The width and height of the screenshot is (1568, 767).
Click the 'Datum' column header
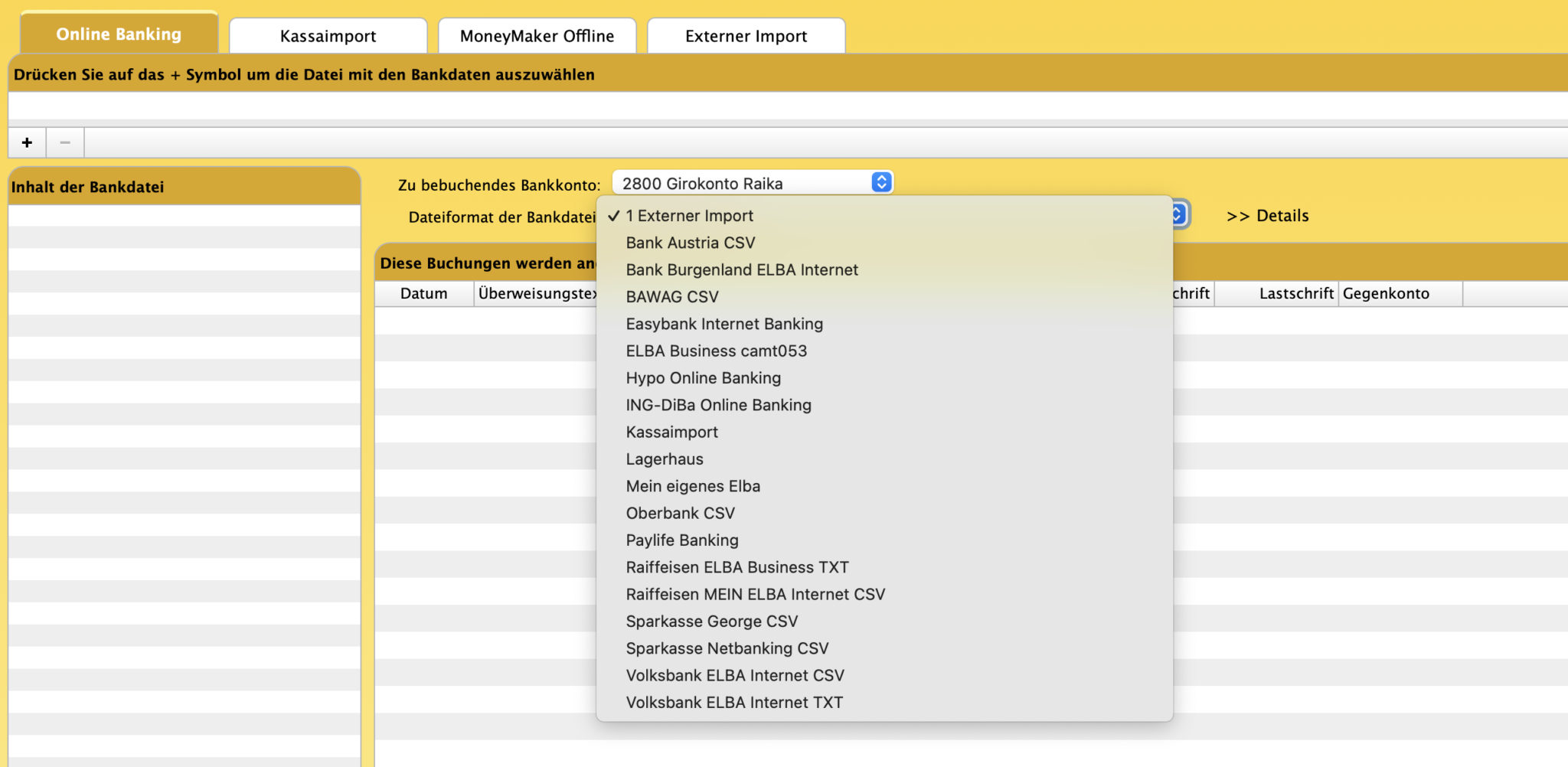[x=425, y=293]
